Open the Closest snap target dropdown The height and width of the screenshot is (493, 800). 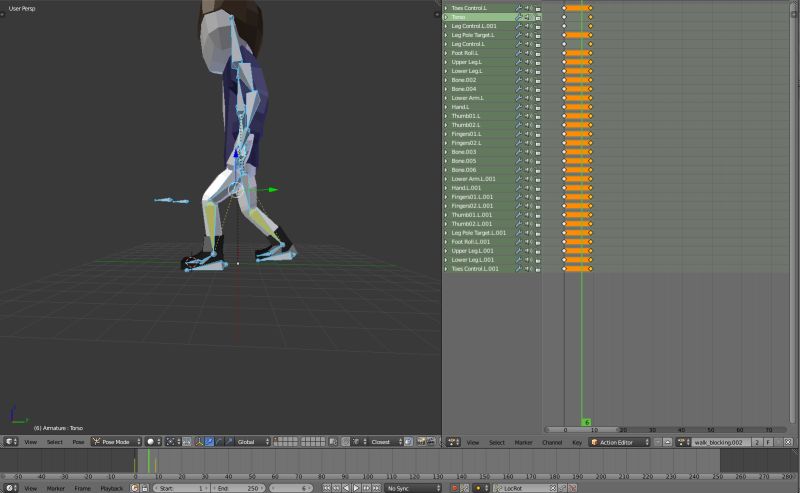(384, 442)
